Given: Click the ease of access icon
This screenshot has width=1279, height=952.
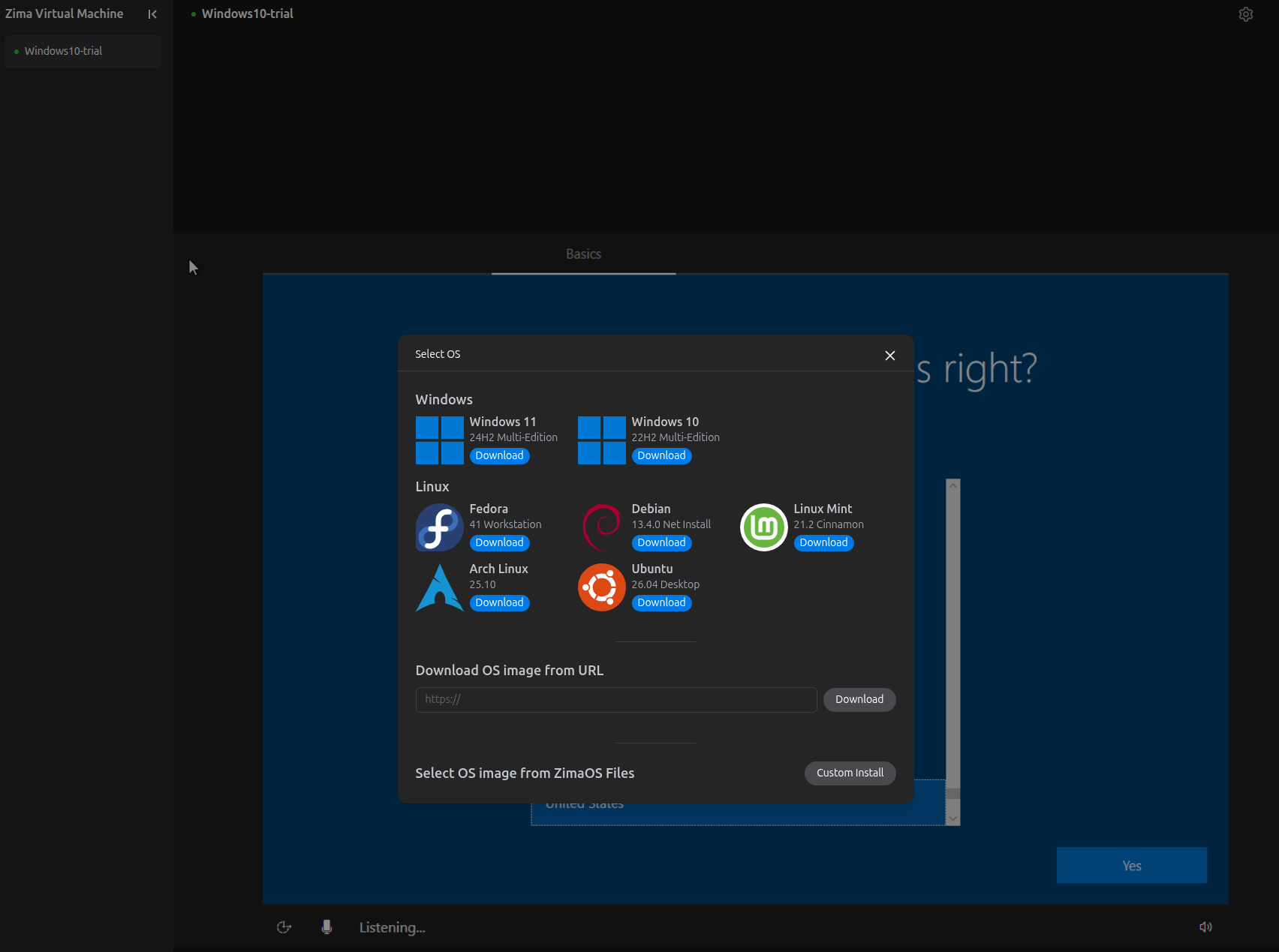Looking at the screenshot, I should point(284,927).
